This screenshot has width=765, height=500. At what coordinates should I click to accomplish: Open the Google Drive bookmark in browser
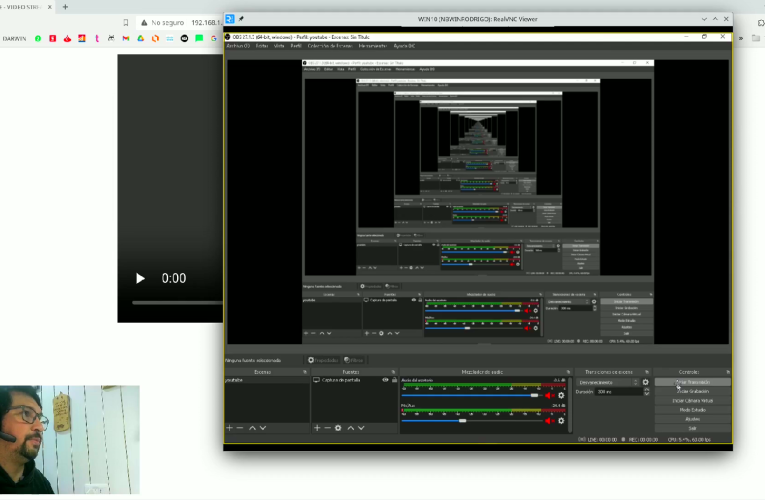tap(141, 39)
